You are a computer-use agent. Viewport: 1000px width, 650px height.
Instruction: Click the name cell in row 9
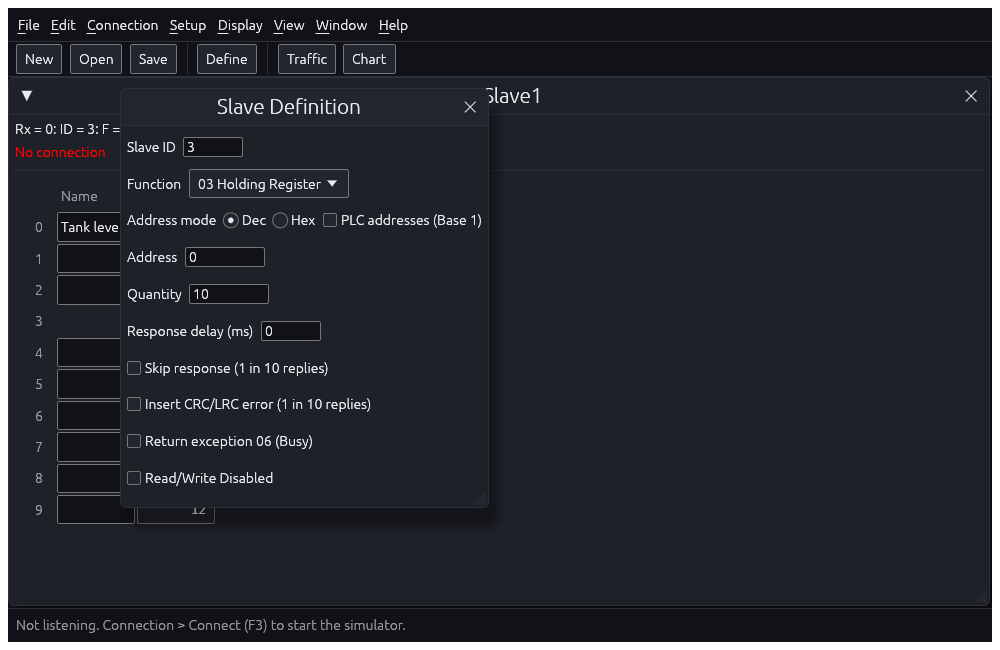tap(96, 510)
